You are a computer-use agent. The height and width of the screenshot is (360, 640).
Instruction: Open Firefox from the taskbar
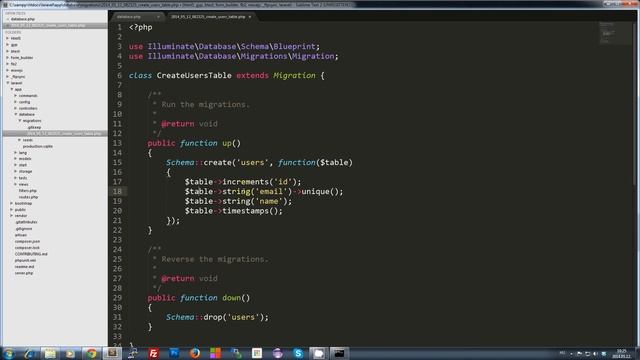pyautogui.click(x=195, y=353)
